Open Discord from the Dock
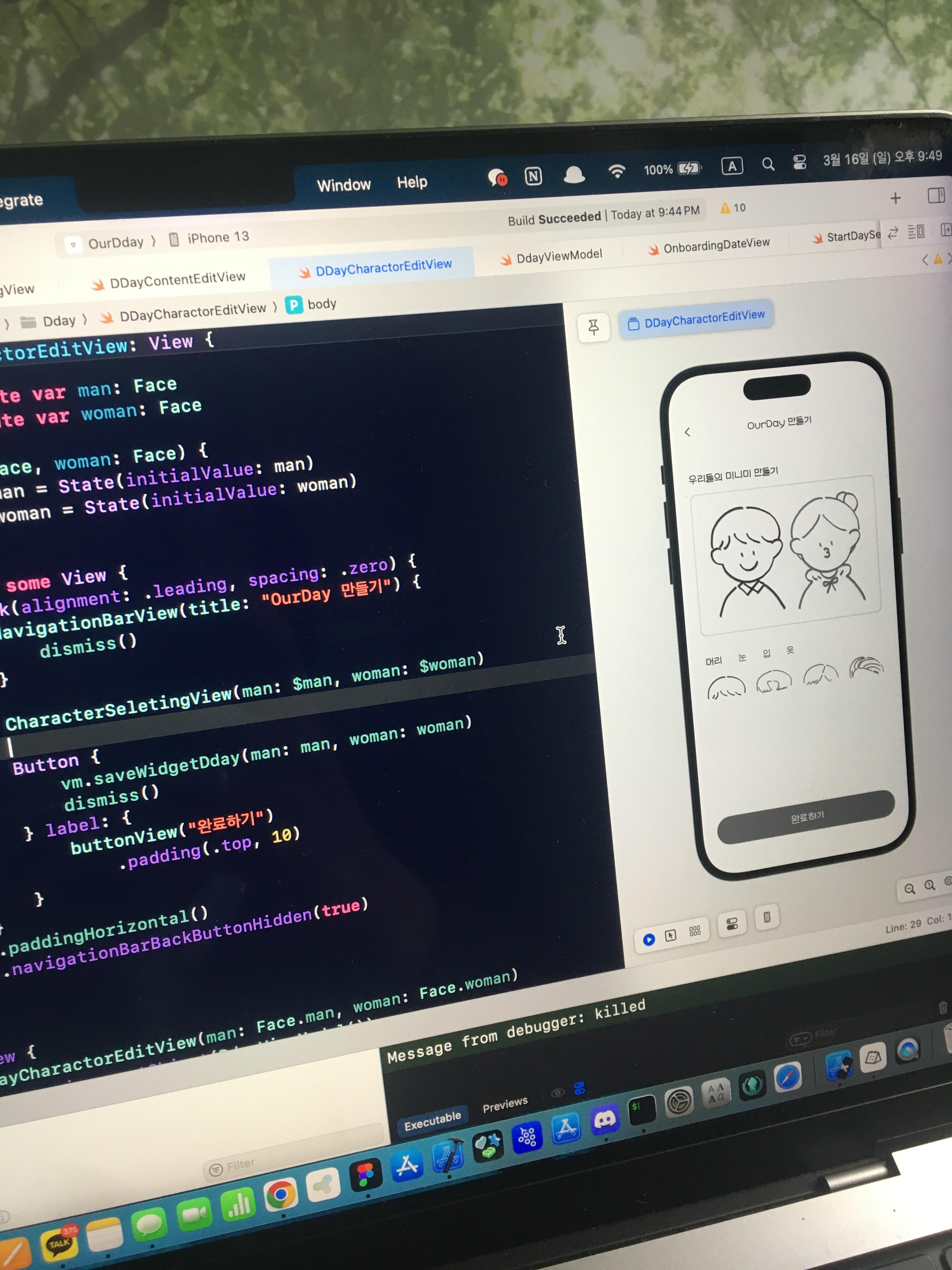 [605, 1121]
